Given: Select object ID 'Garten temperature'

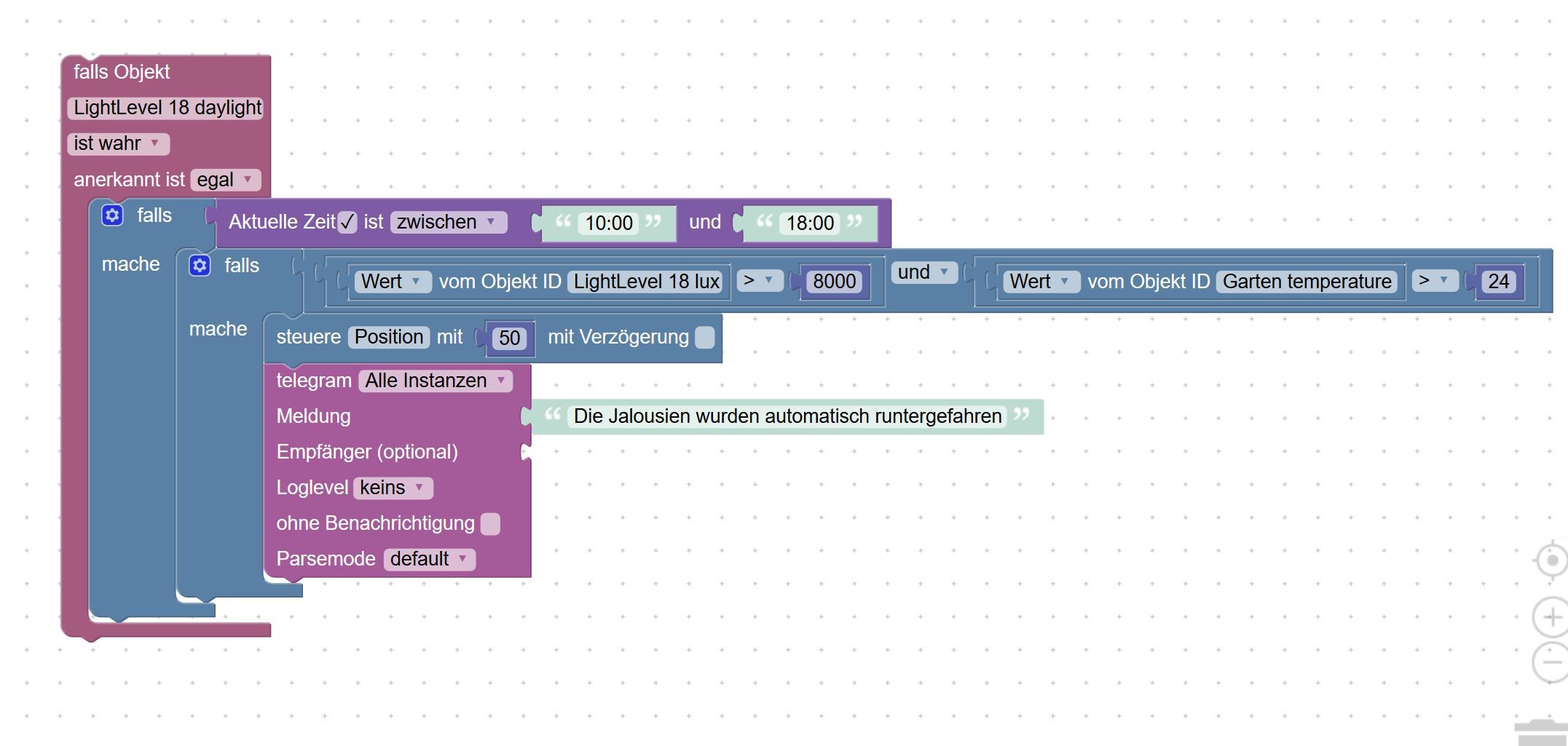Looking at the screenshot, I should [x=1307, y=281].
